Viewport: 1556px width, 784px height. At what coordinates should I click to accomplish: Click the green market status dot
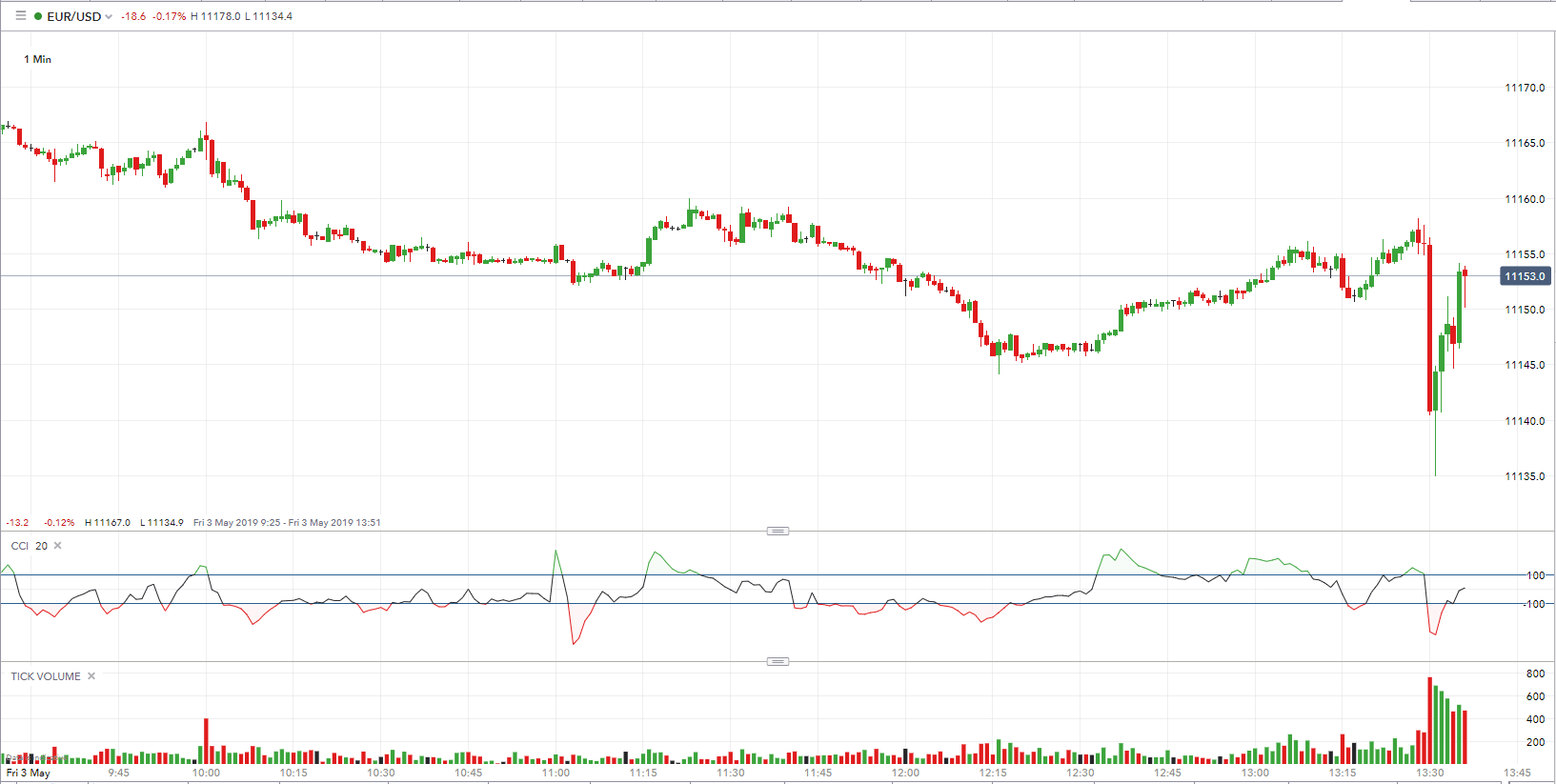pyautogui.click(x=38, y=16)
